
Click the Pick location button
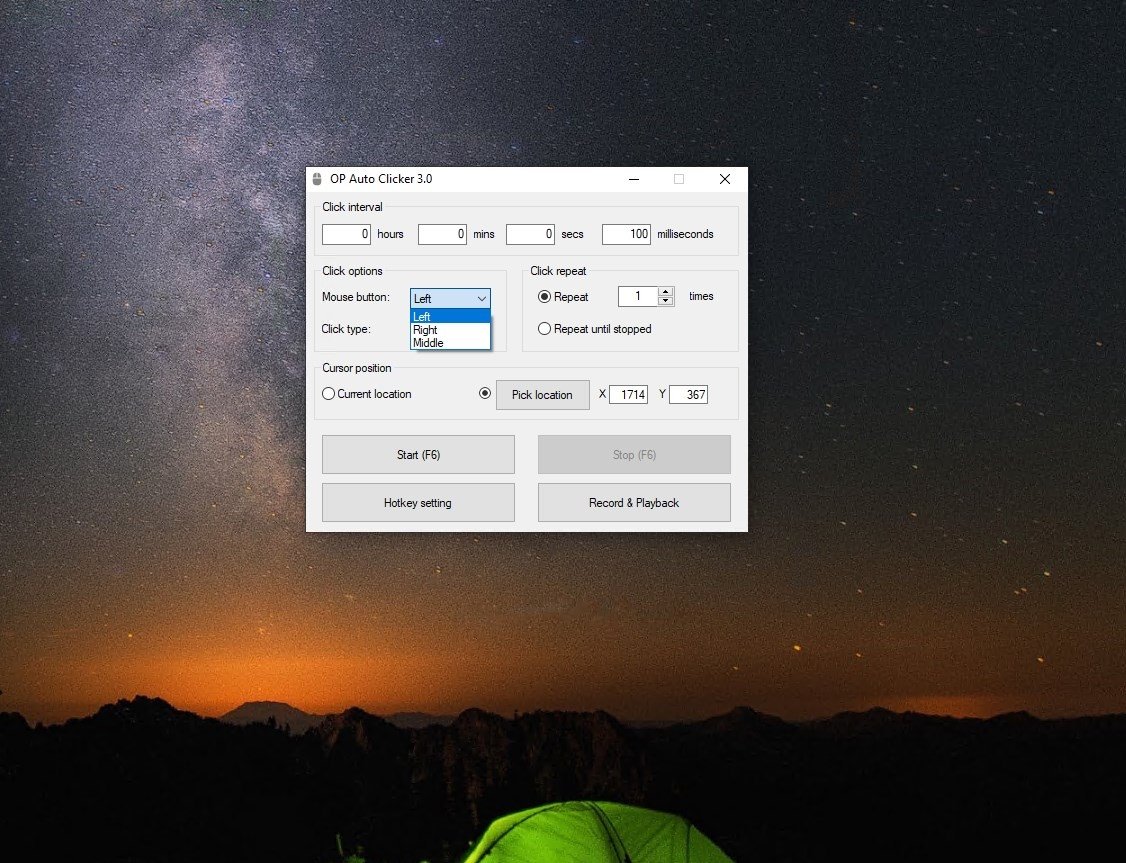(x=542, y=395)
